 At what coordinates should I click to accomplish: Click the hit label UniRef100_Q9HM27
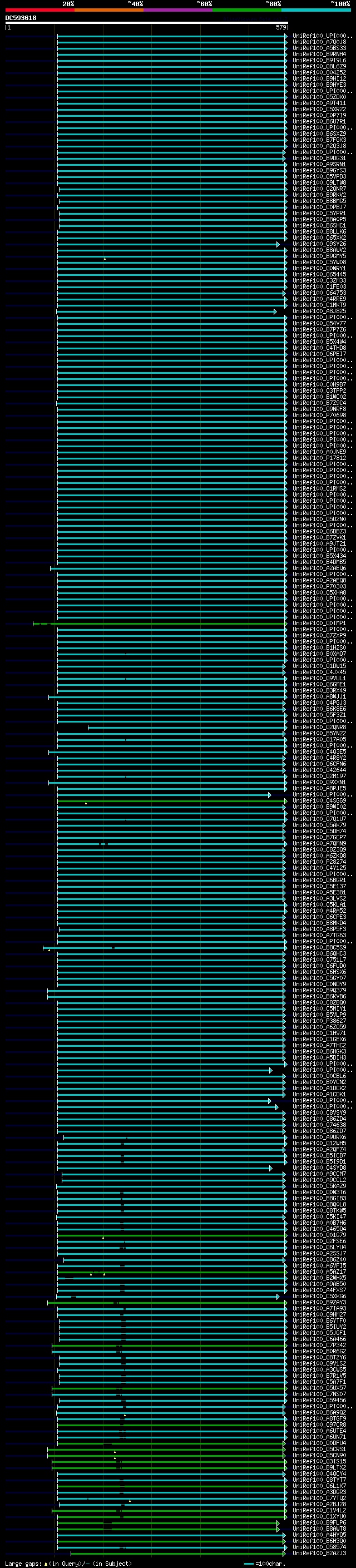(x=319, y=1315)
